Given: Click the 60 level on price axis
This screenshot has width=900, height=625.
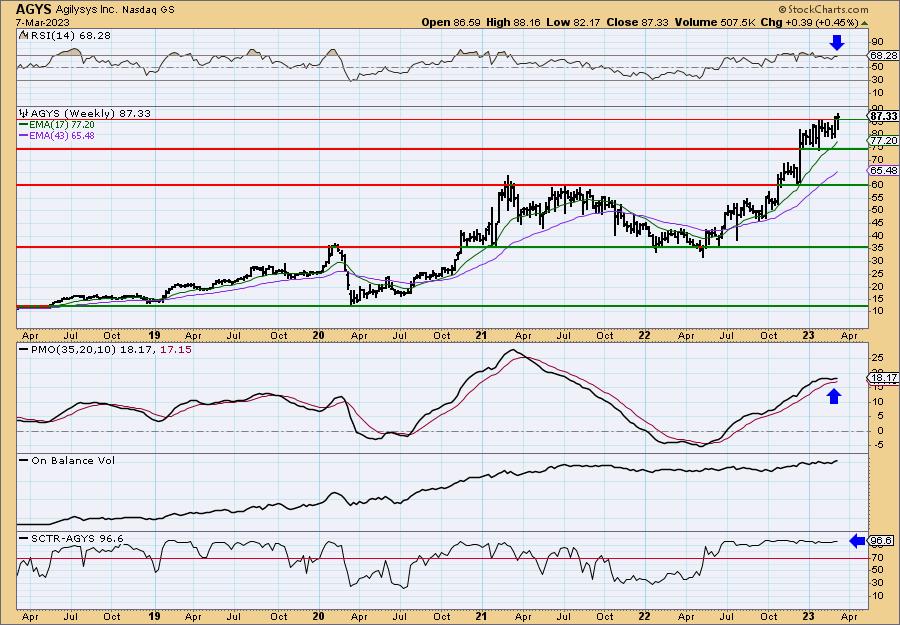Looking at the screenshot, I should tap(876, 185).
